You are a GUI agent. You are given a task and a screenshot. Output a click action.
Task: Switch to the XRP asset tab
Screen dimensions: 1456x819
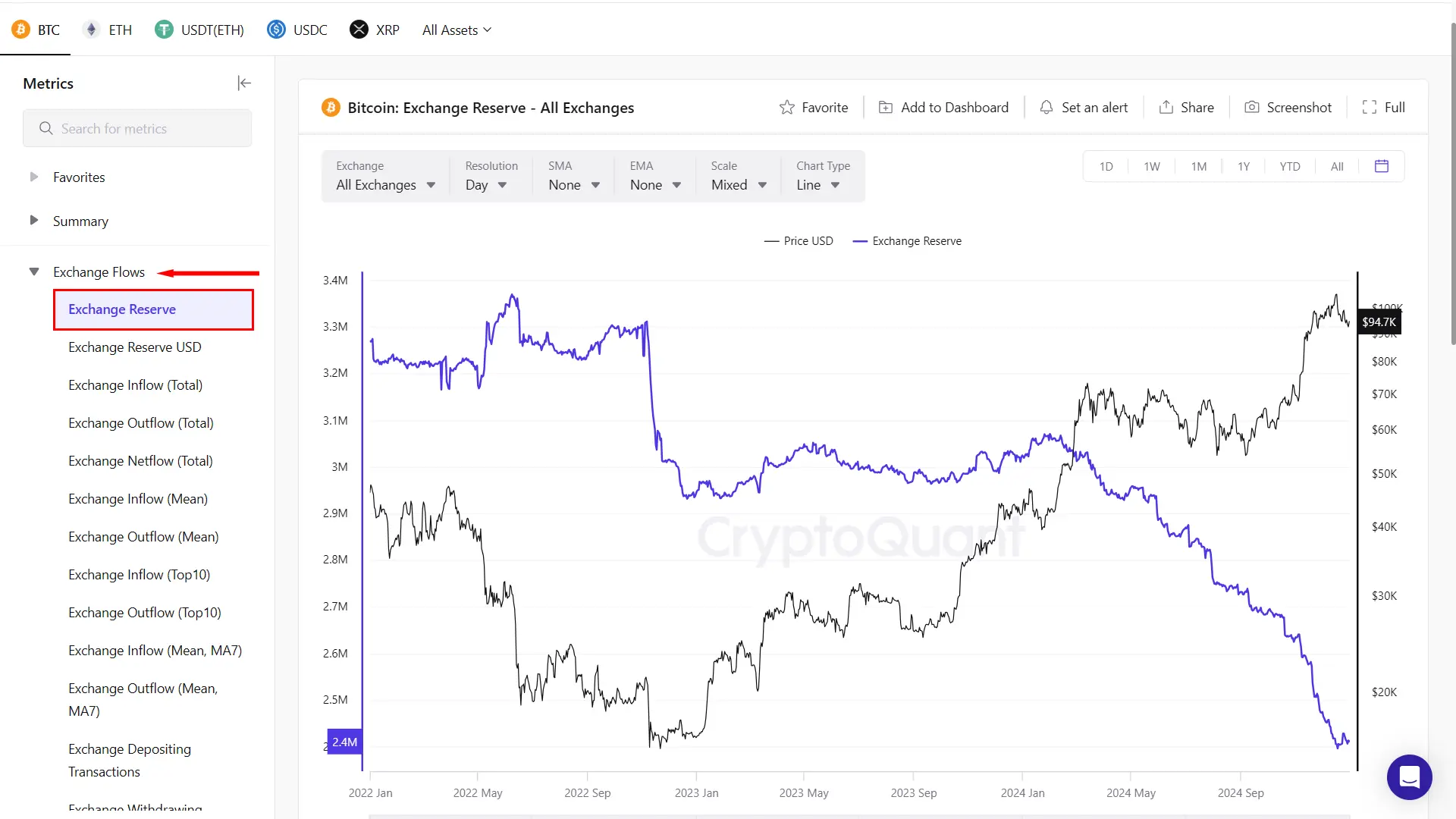click(x=375, y=30)
